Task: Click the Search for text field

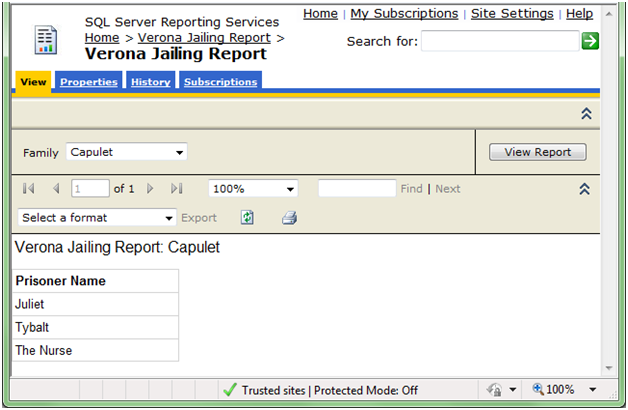Action: 499,41
